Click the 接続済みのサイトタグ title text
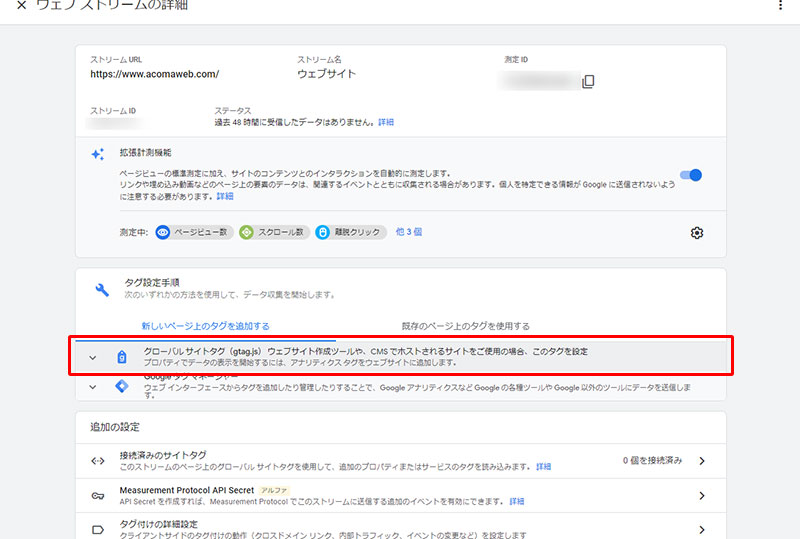800x539 pixels. 163,455
